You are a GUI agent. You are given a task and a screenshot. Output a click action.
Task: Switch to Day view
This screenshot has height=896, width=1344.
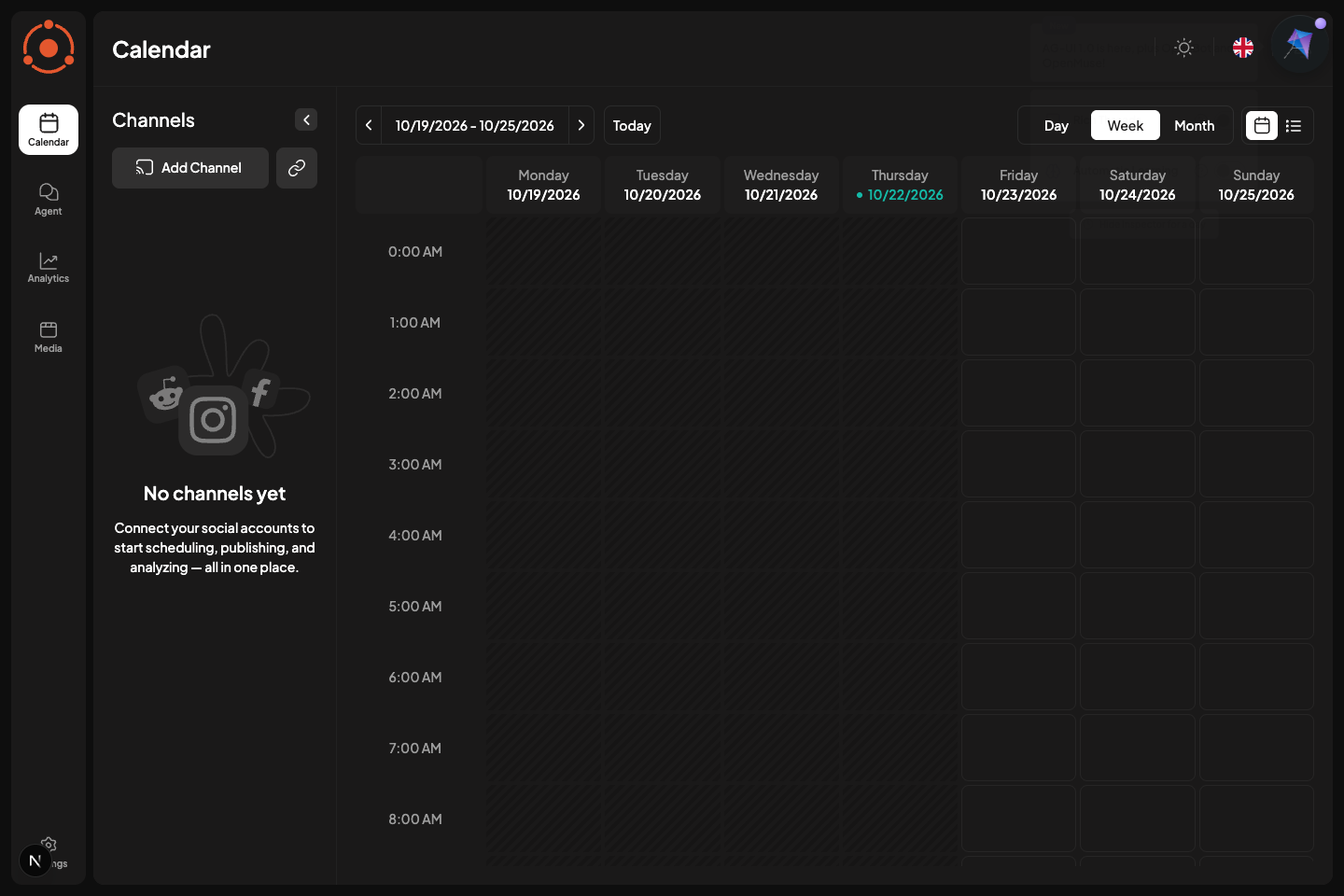pos(1057,125)
